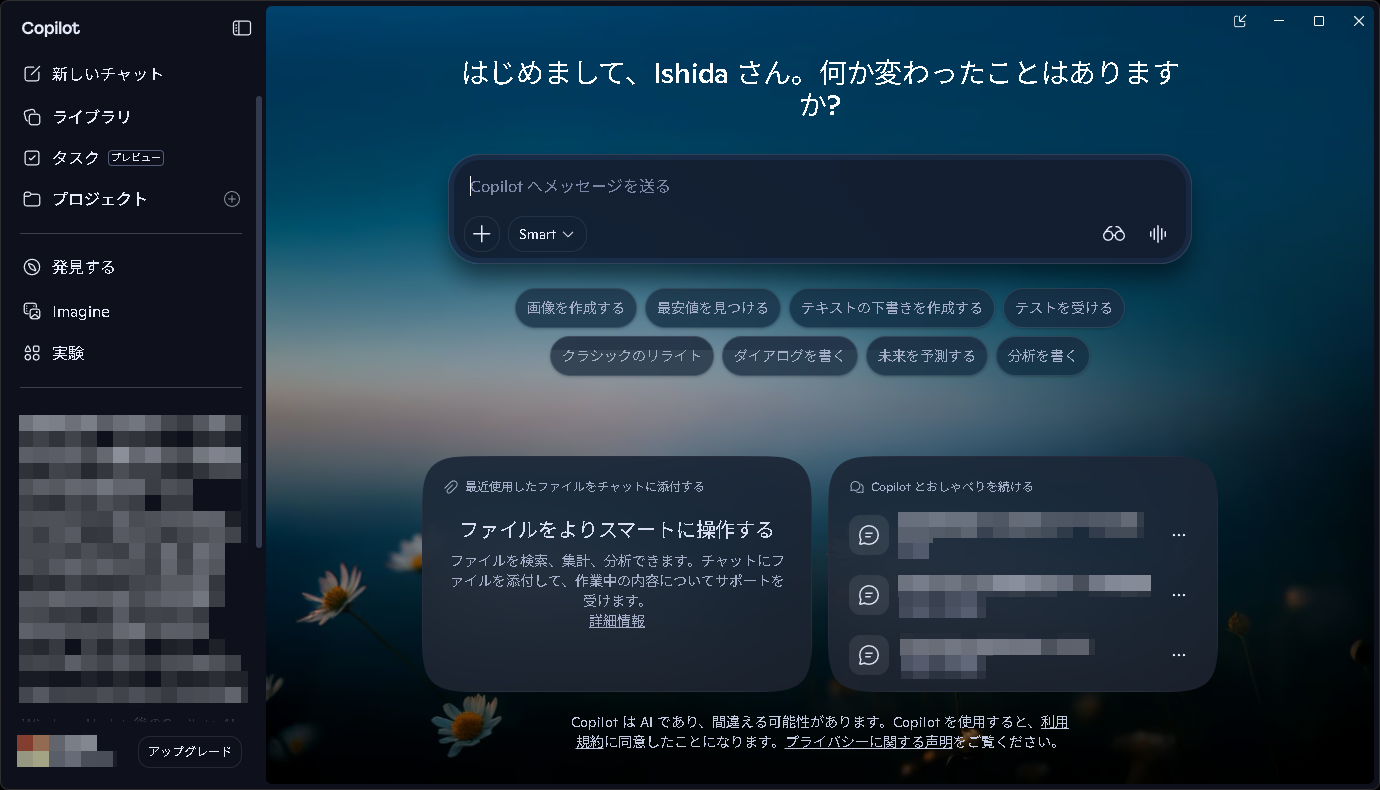Select suggestion テキストの下書きを作成する
Viewport: 1380px width, 790px height.
coord(892,308)
